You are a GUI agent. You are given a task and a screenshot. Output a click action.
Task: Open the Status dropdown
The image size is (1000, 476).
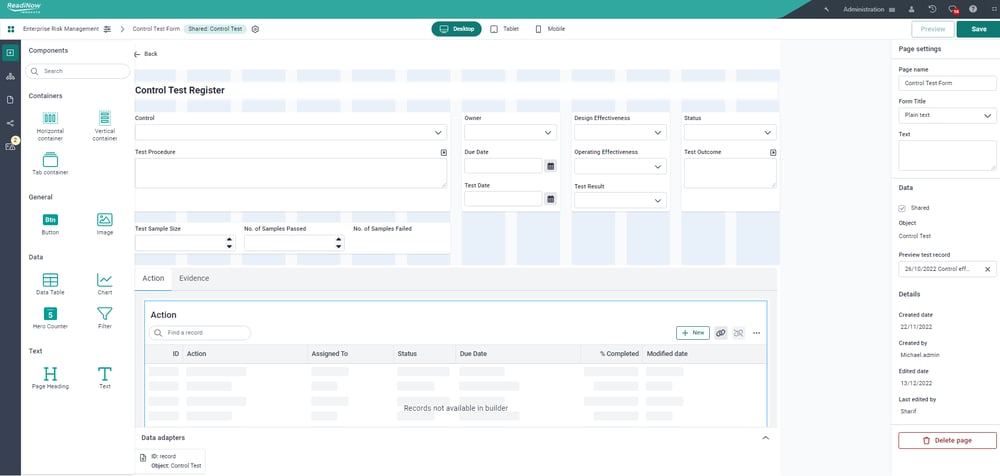(x=730, y=133)
